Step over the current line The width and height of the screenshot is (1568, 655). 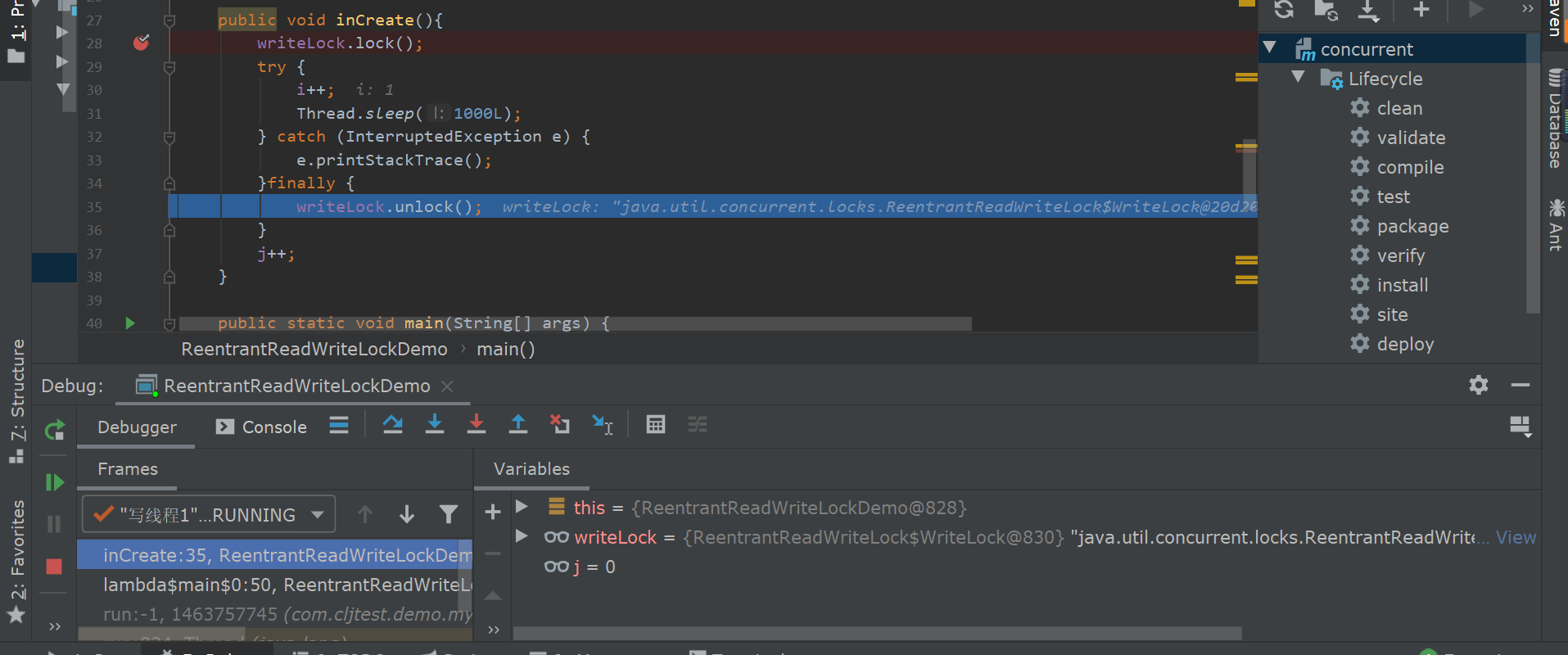click(393, 424)
